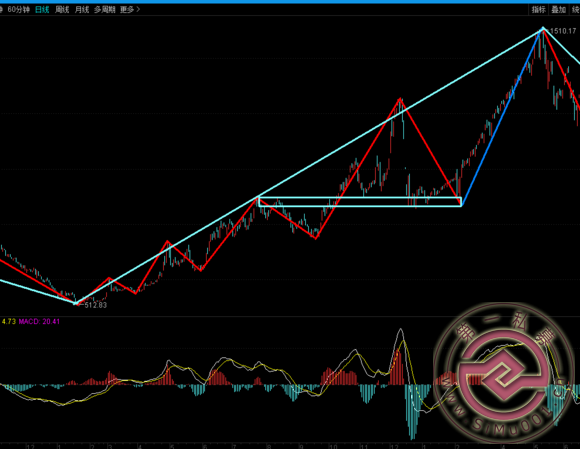Switch to the 周线 weekly chart
This screenshot has height=449, width=580.
point(62,10)
